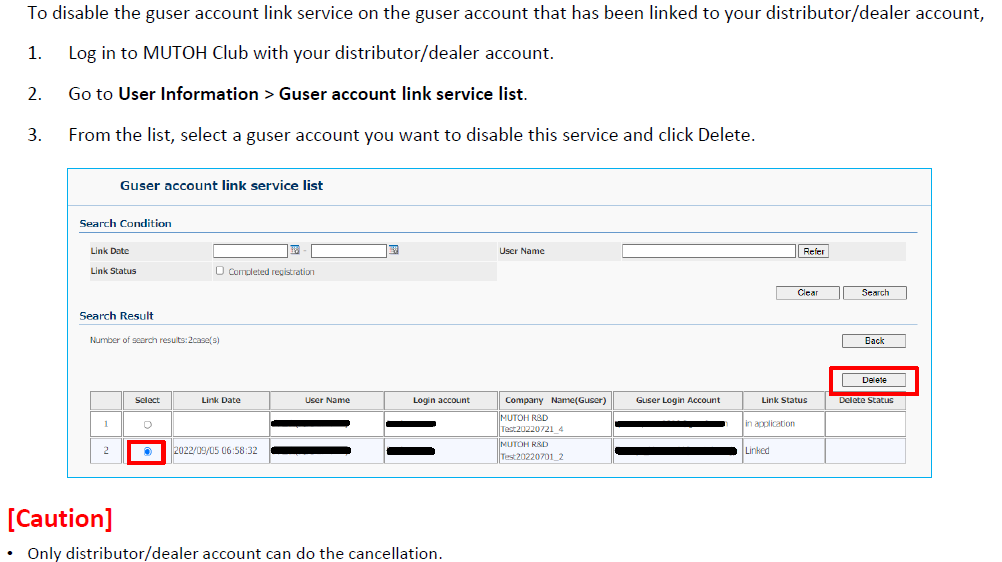Click the User Name column header
Image resolution: width=1002 pixels, height=562 pixels.
click(327, 400)
